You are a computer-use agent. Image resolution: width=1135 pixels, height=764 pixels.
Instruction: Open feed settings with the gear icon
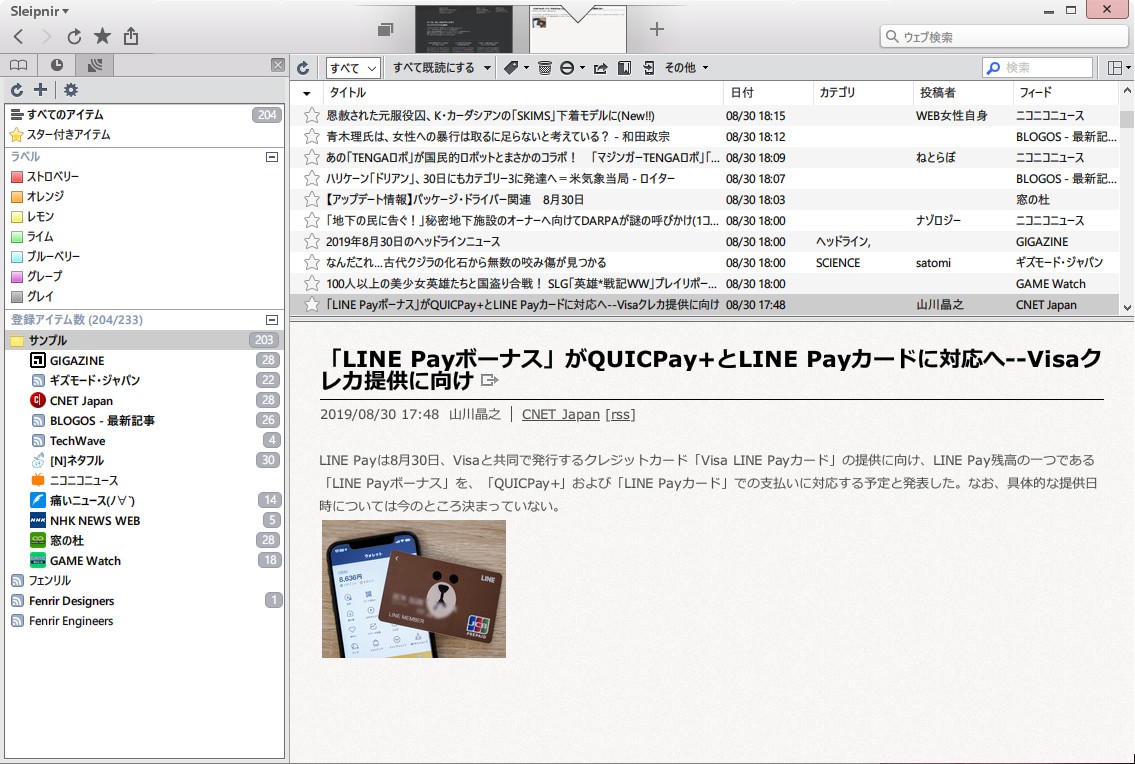[70, 90]
